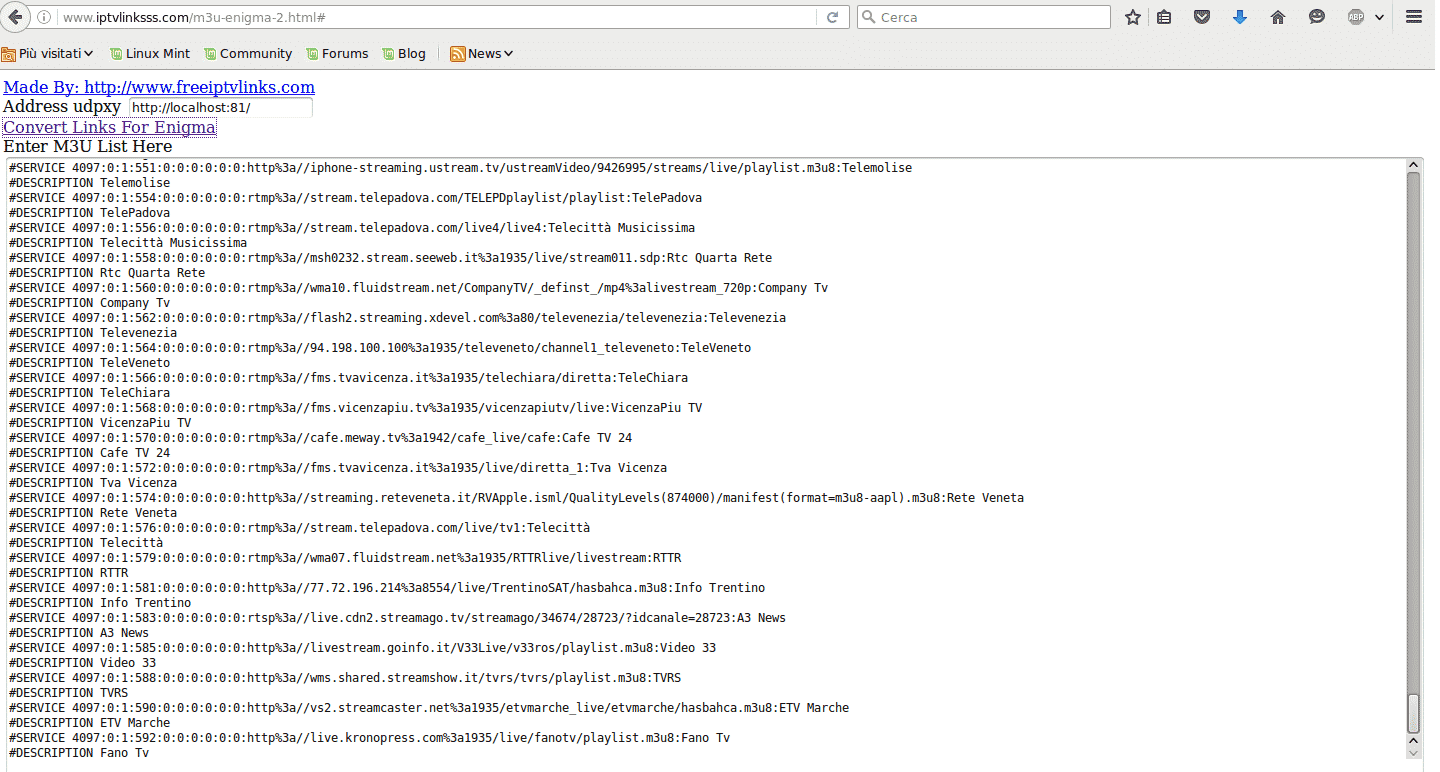
Task: Follow the Made By freeiptvlinks.com link
Action: click(x=159, y=87)
